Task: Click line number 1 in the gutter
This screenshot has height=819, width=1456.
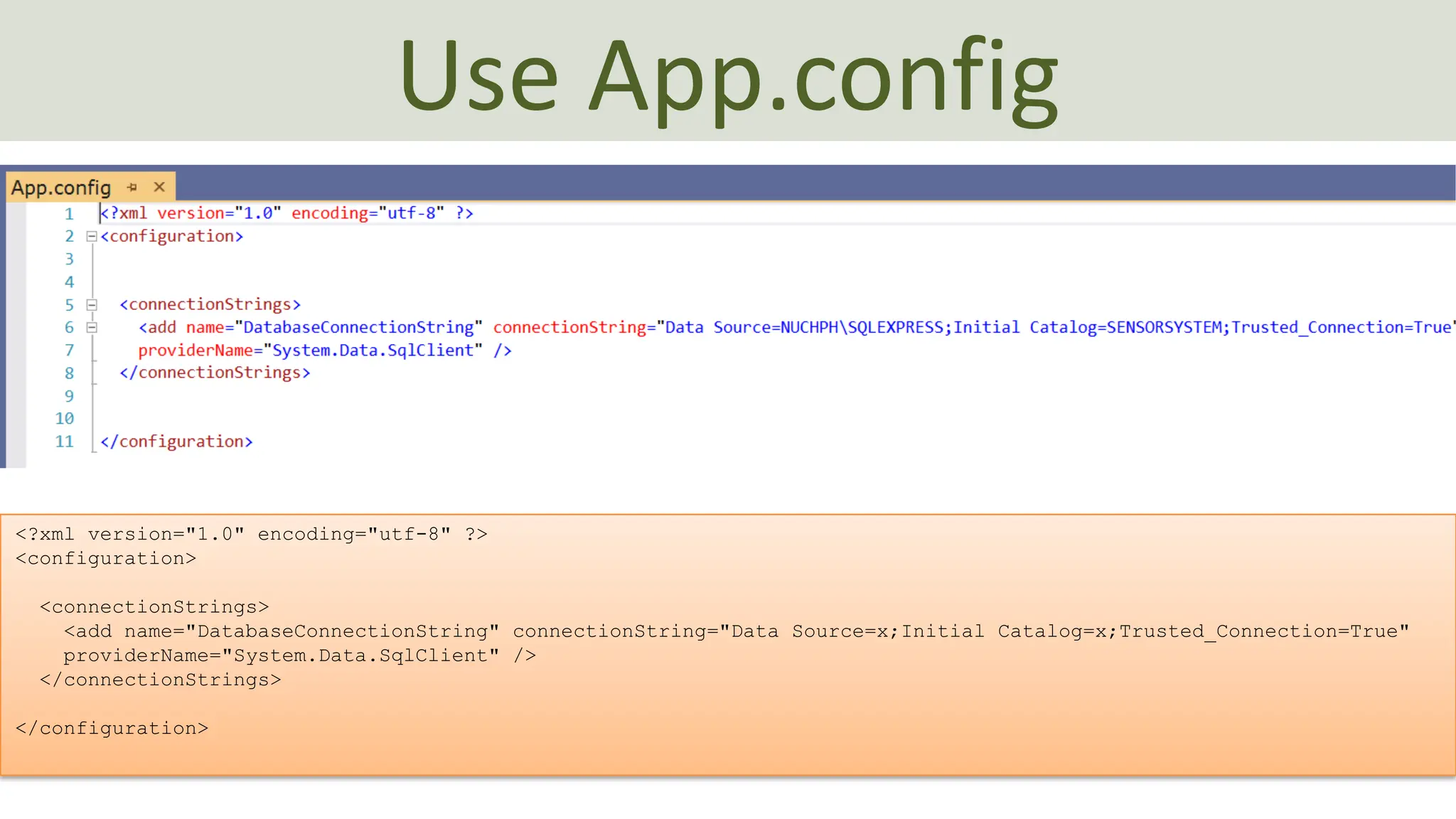Action: point(69,214)
